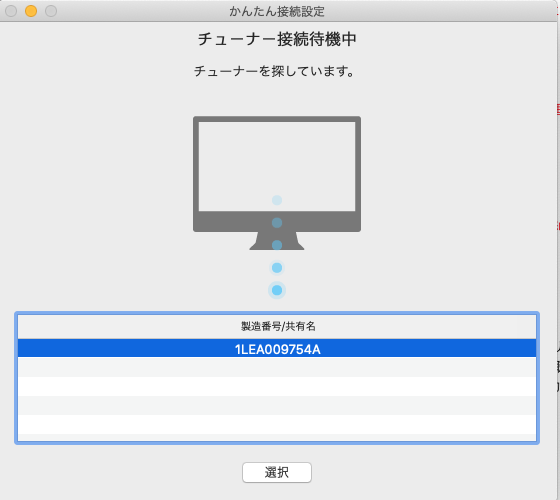Click the dot on the monitor's lower bezel

click(277, 223)
